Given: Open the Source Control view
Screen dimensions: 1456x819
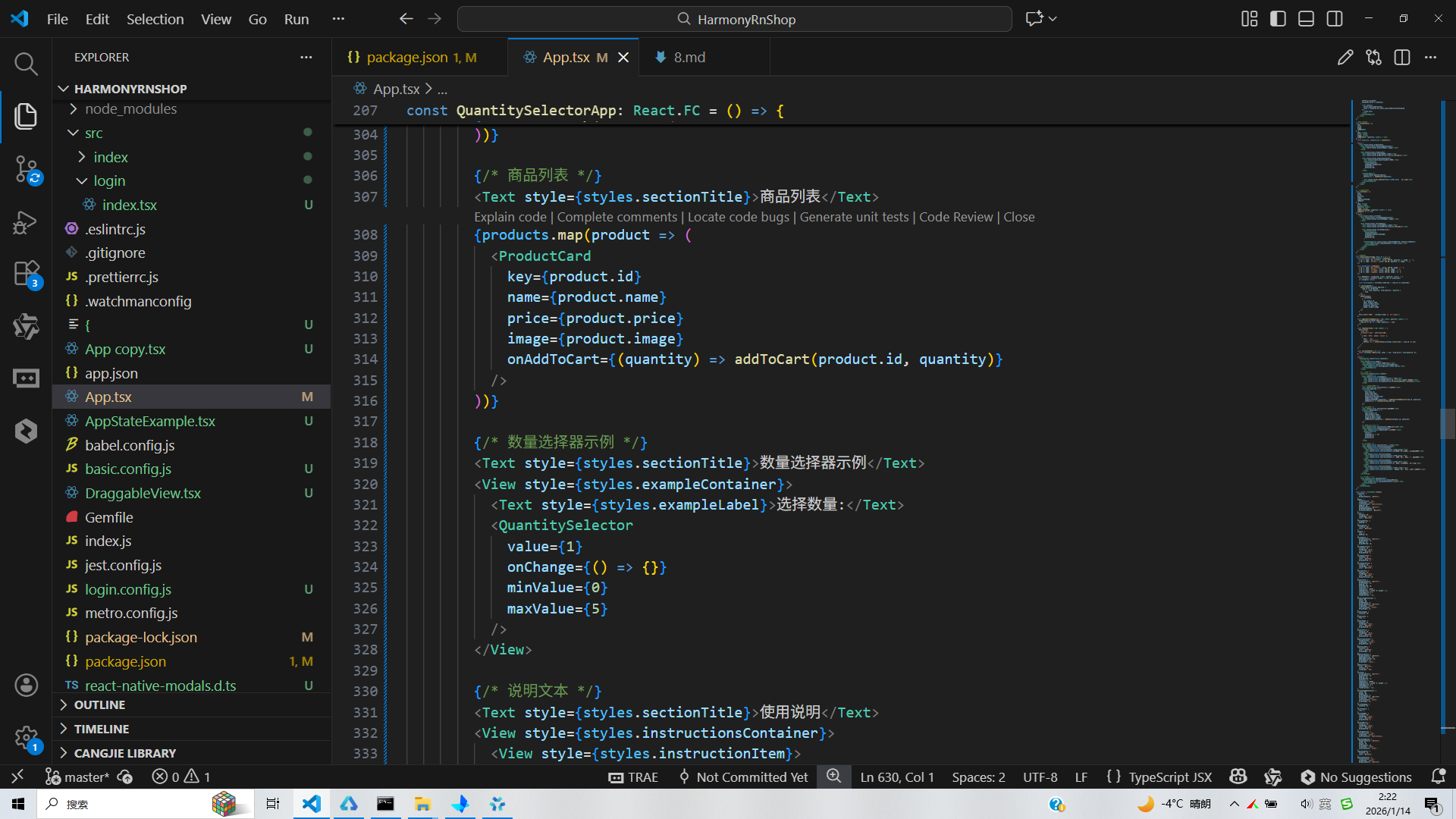Looking at the screenshot, I should click(26, 168).
